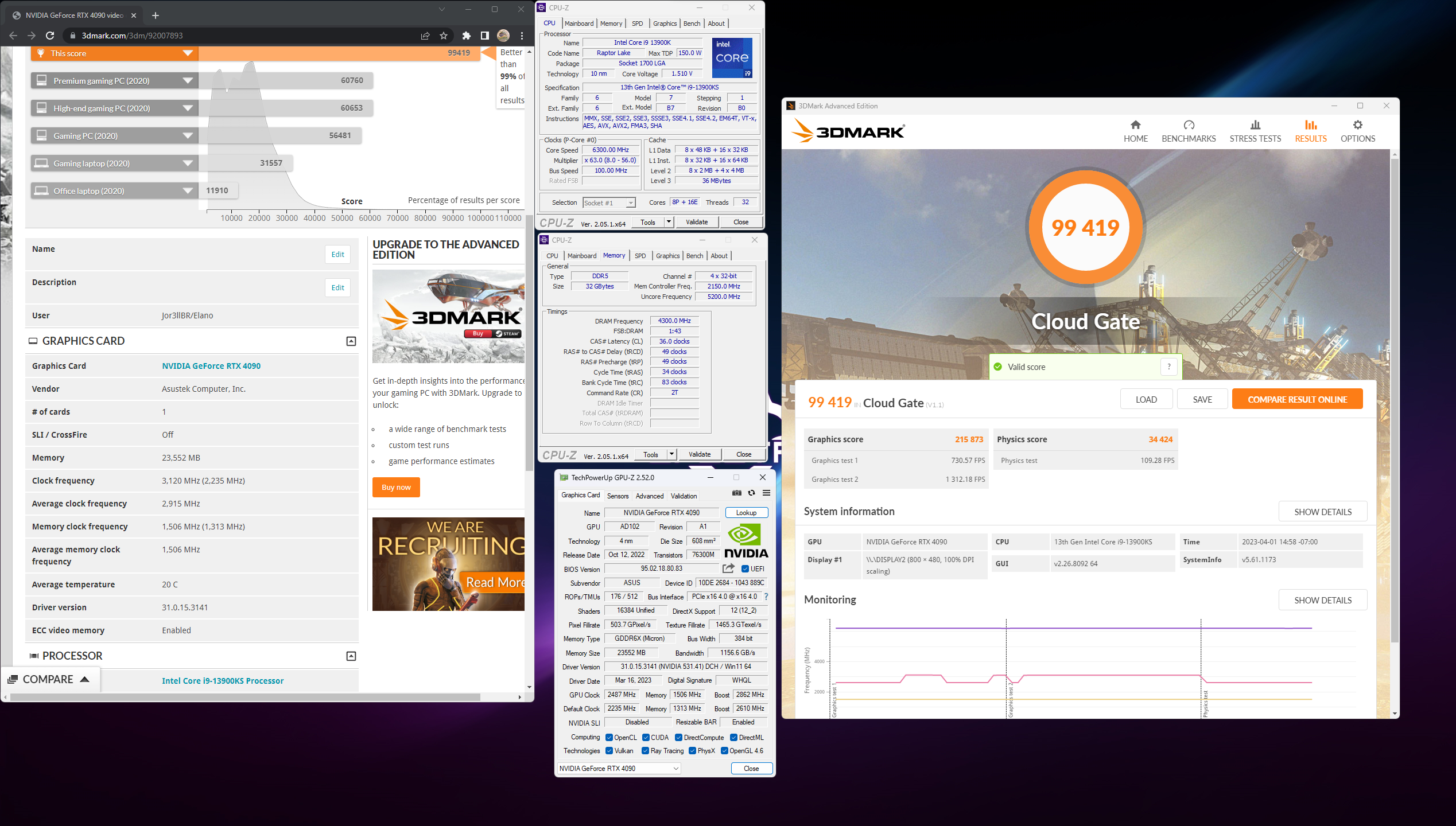Click Edit next to Name field
This screenshot has height=826, width=1456.
[337, 255]
